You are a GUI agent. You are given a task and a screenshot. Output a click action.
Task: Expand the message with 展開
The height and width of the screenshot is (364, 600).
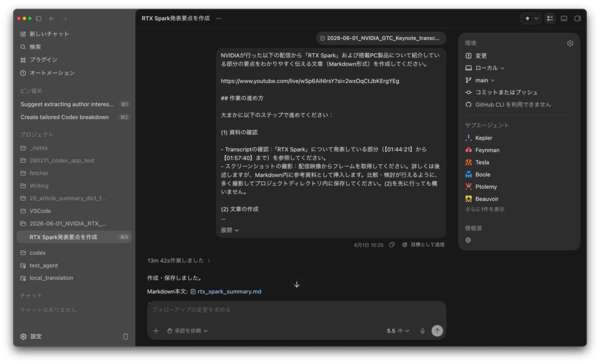coord(229,230)
